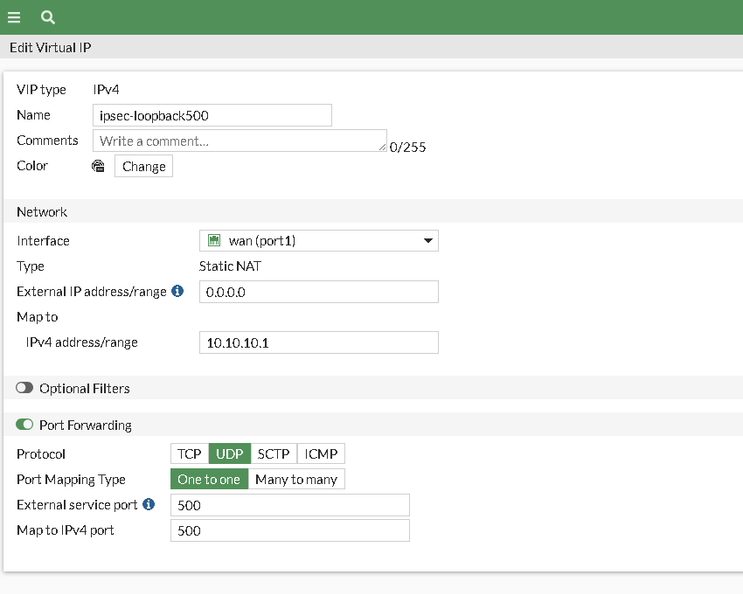The height and width of the screenshot is (594, 743).
Task: Select ICMP protocol
Action: coord(321,454)
